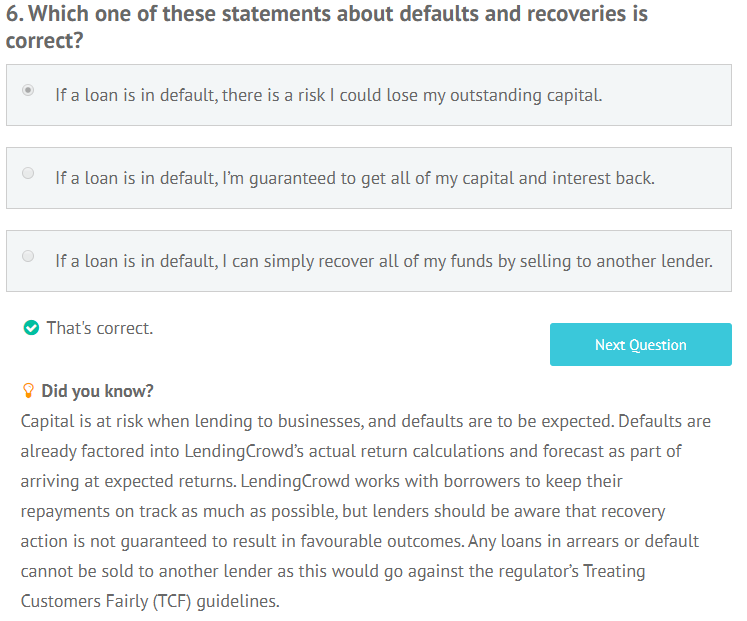
Task: Click 'Treating' at the end of the regulator's line
Action: point(614,571)
